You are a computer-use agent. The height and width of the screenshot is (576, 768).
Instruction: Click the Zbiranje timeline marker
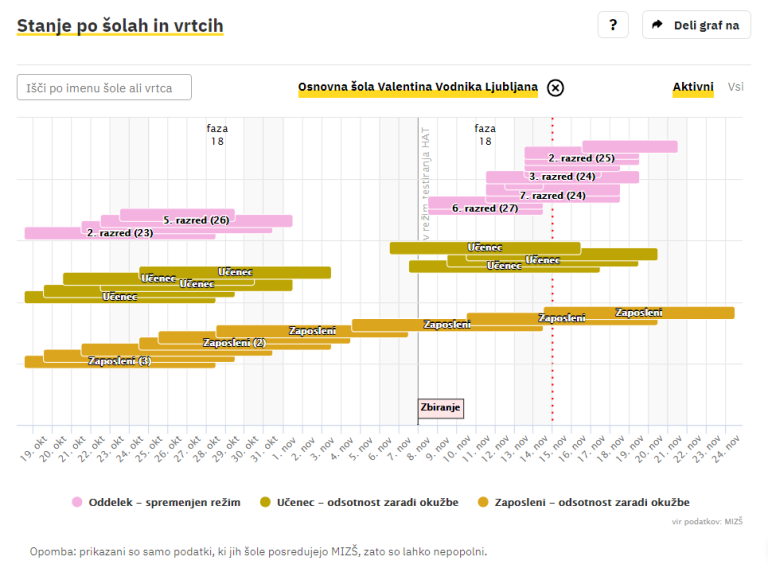pyautogui.click(x=440, y=408)
